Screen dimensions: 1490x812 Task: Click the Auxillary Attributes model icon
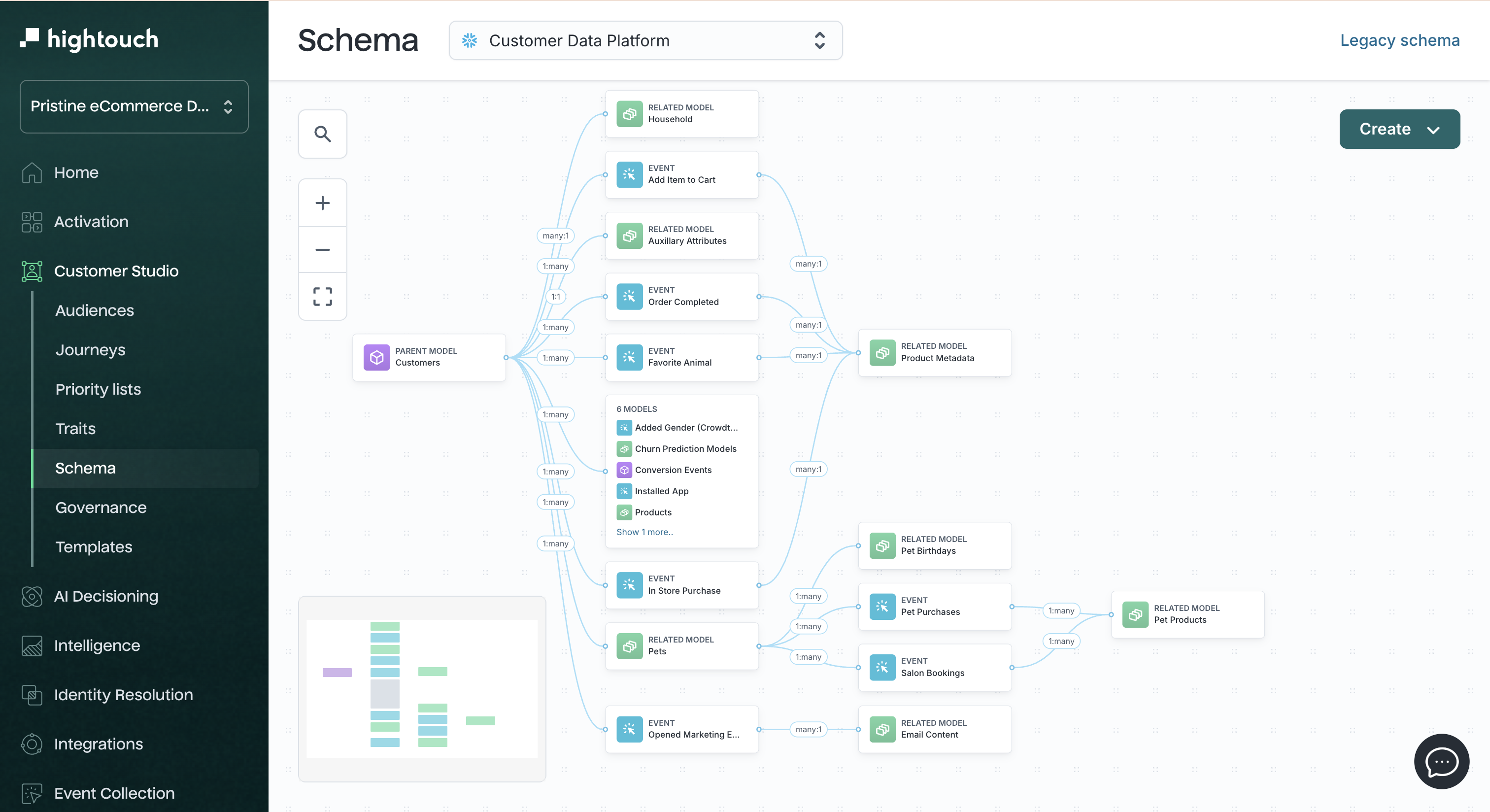click(x=629, y=236)
